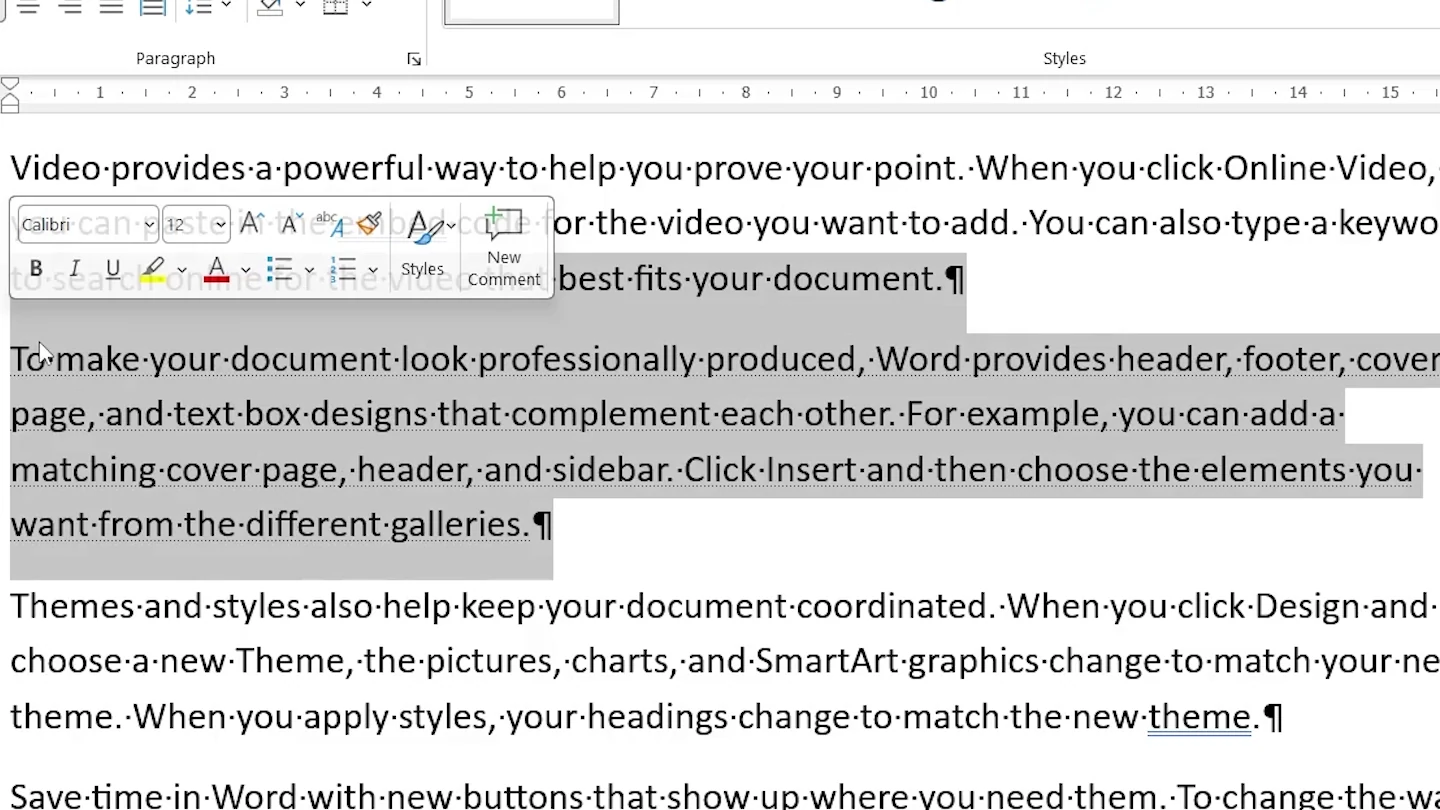Toggle Bold in the mini toolbar

pyautogui.click(x=36, y=269)
